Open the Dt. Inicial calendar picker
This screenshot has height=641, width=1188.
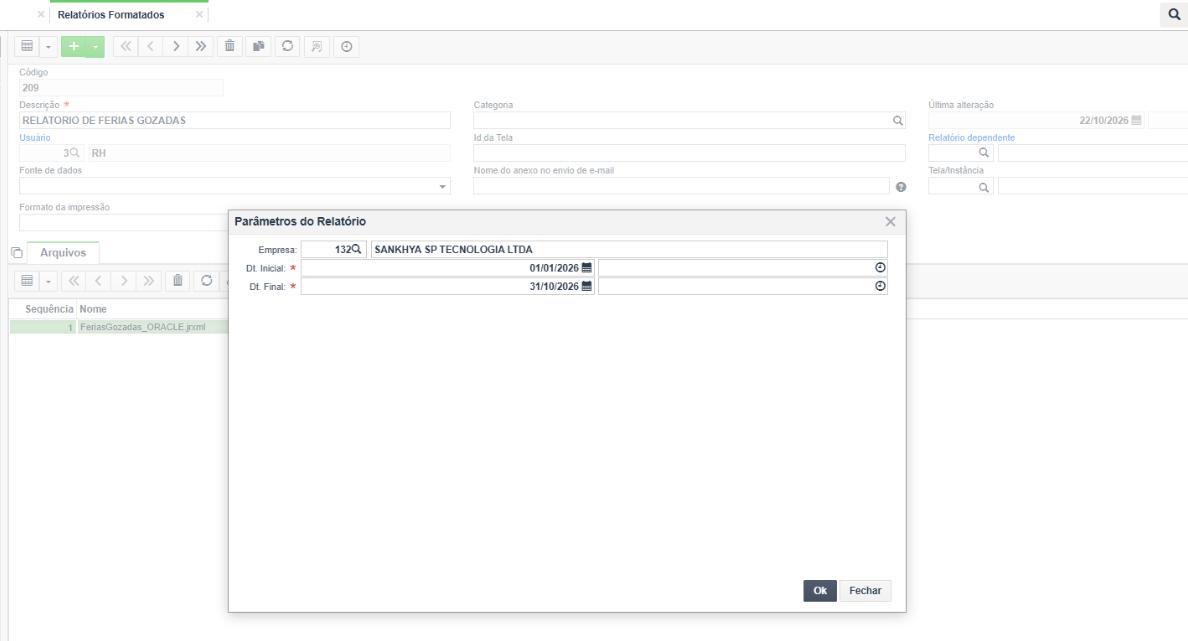586,267
